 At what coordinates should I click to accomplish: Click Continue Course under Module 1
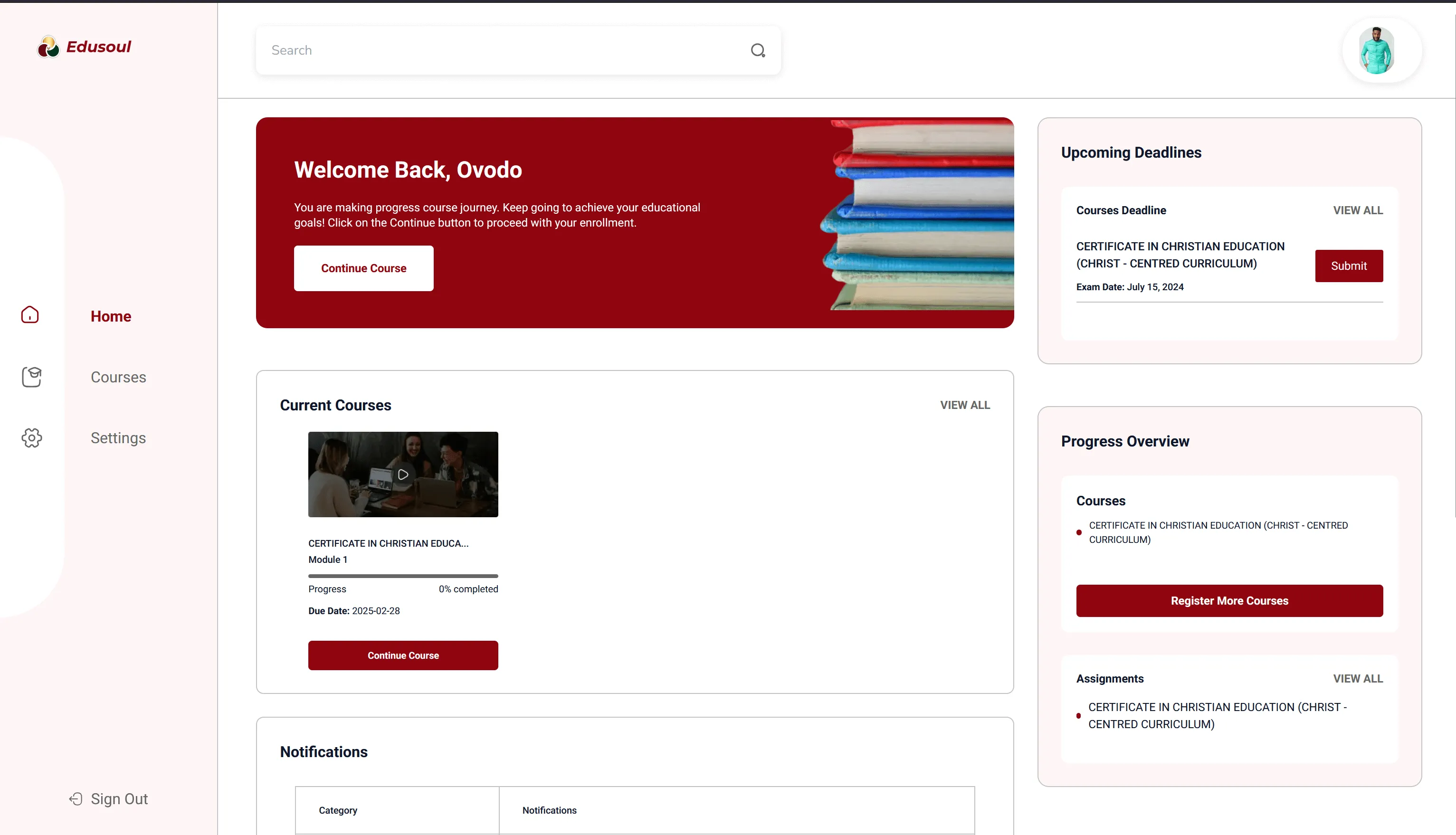(403, 655)
